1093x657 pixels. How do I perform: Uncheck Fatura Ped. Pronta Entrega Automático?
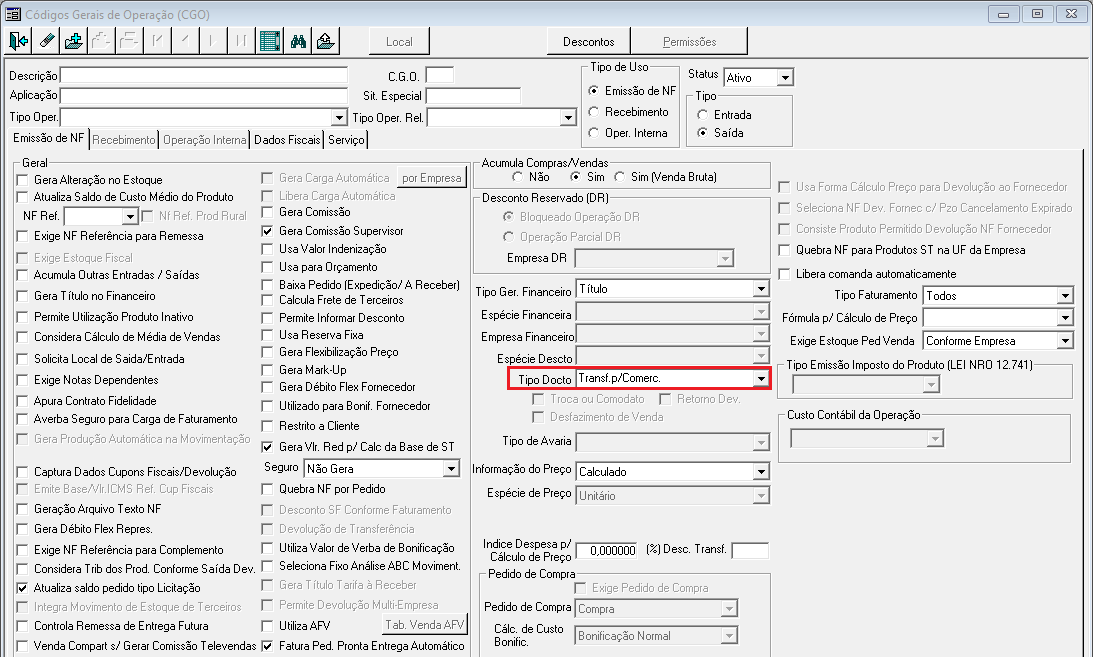(x=267, y=646)
